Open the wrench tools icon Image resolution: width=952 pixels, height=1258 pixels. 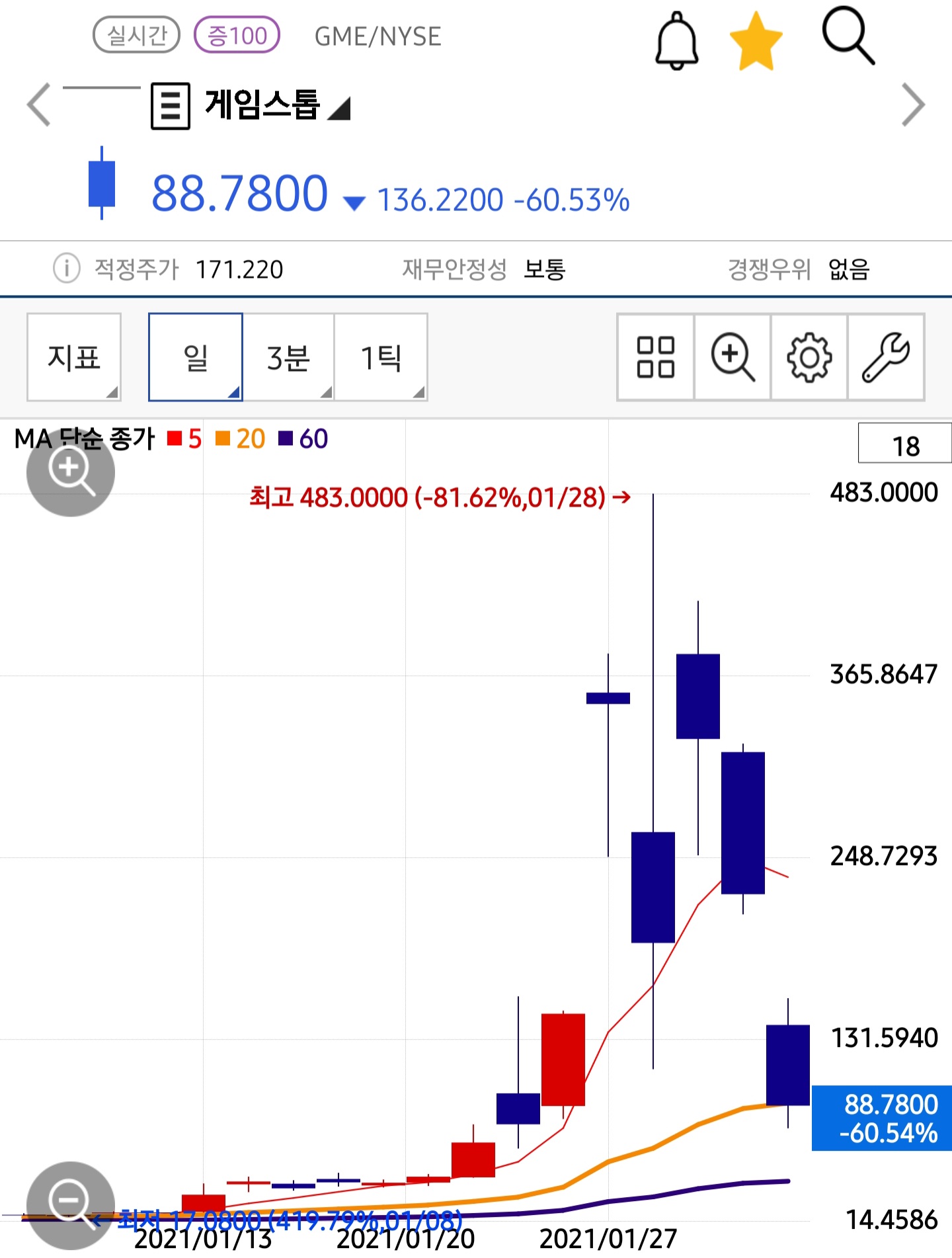pos(886,357)
